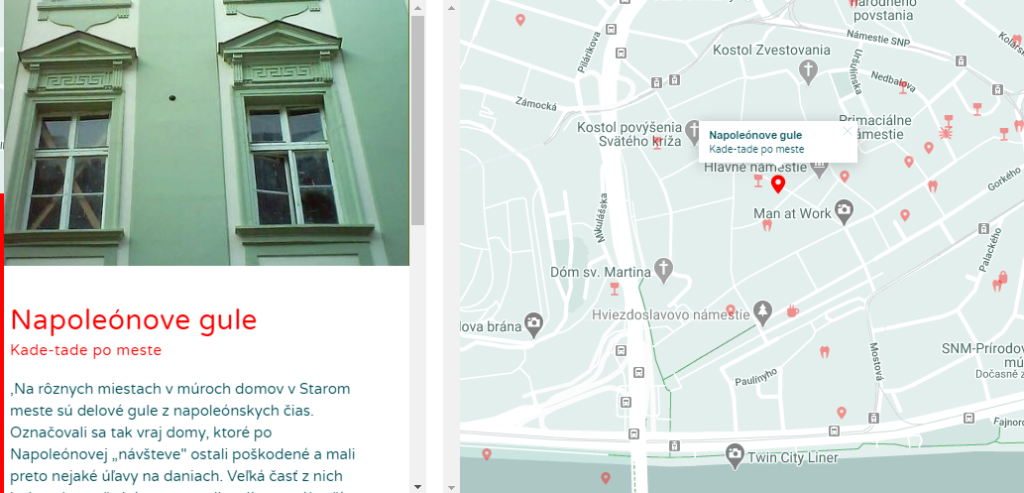Click the coffee cup icon near Hviezdoslavovo námestie

[x=792, y=311]
